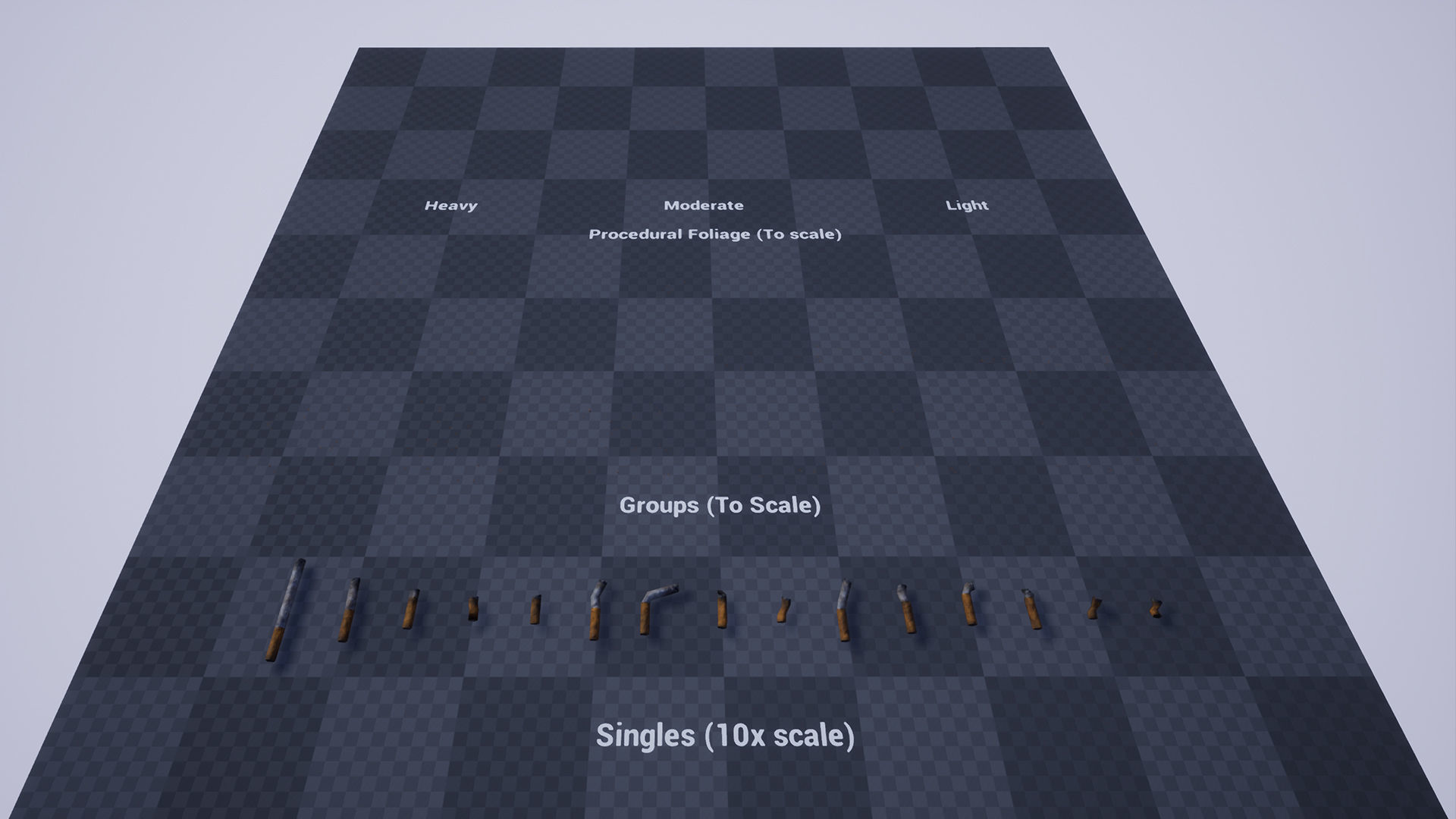Click the sixth cigarette with bent ash
The height and width of the screenshot is (819, 1456).
click(x=595, y=613)
